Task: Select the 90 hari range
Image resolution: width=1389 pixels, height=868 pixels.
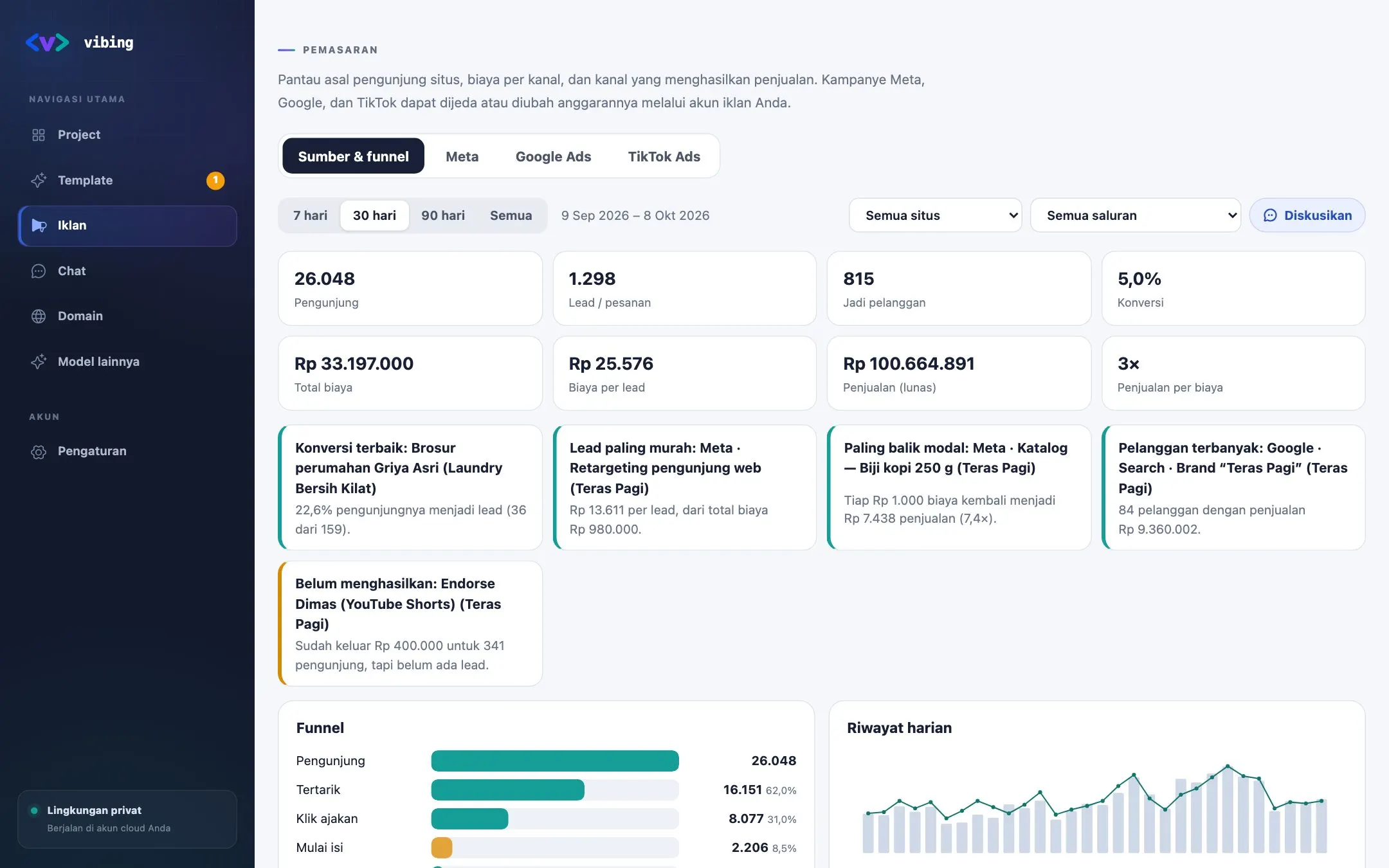Action: coord(443,215)
